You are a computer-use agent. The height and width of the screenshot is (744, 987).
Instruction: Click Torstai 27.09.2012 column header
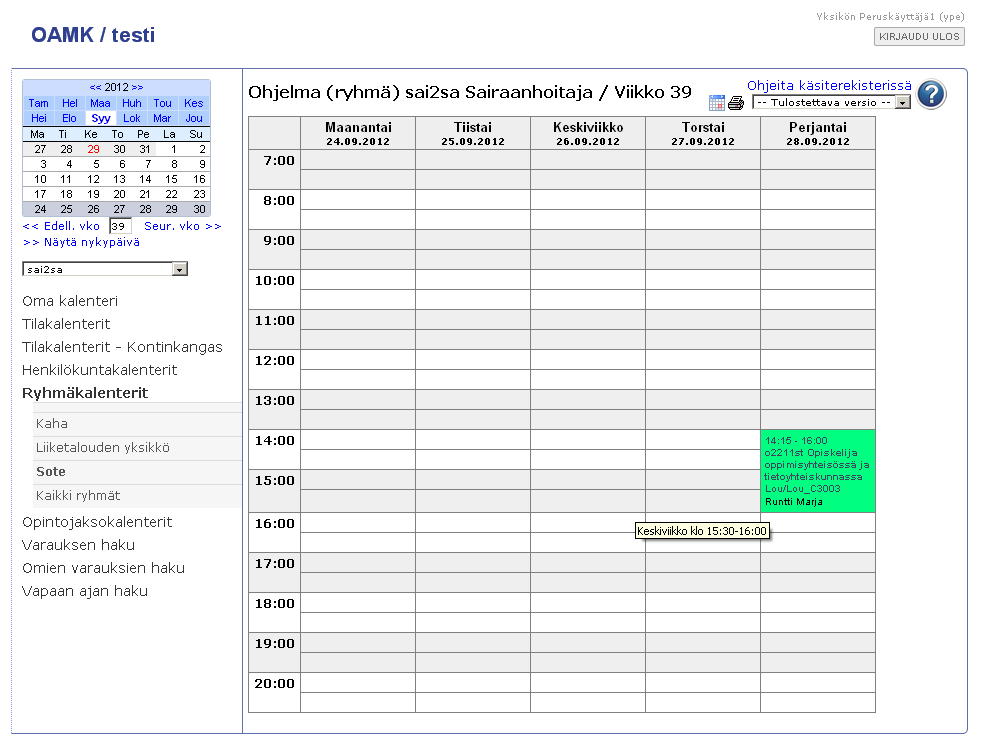click(703, 133)
